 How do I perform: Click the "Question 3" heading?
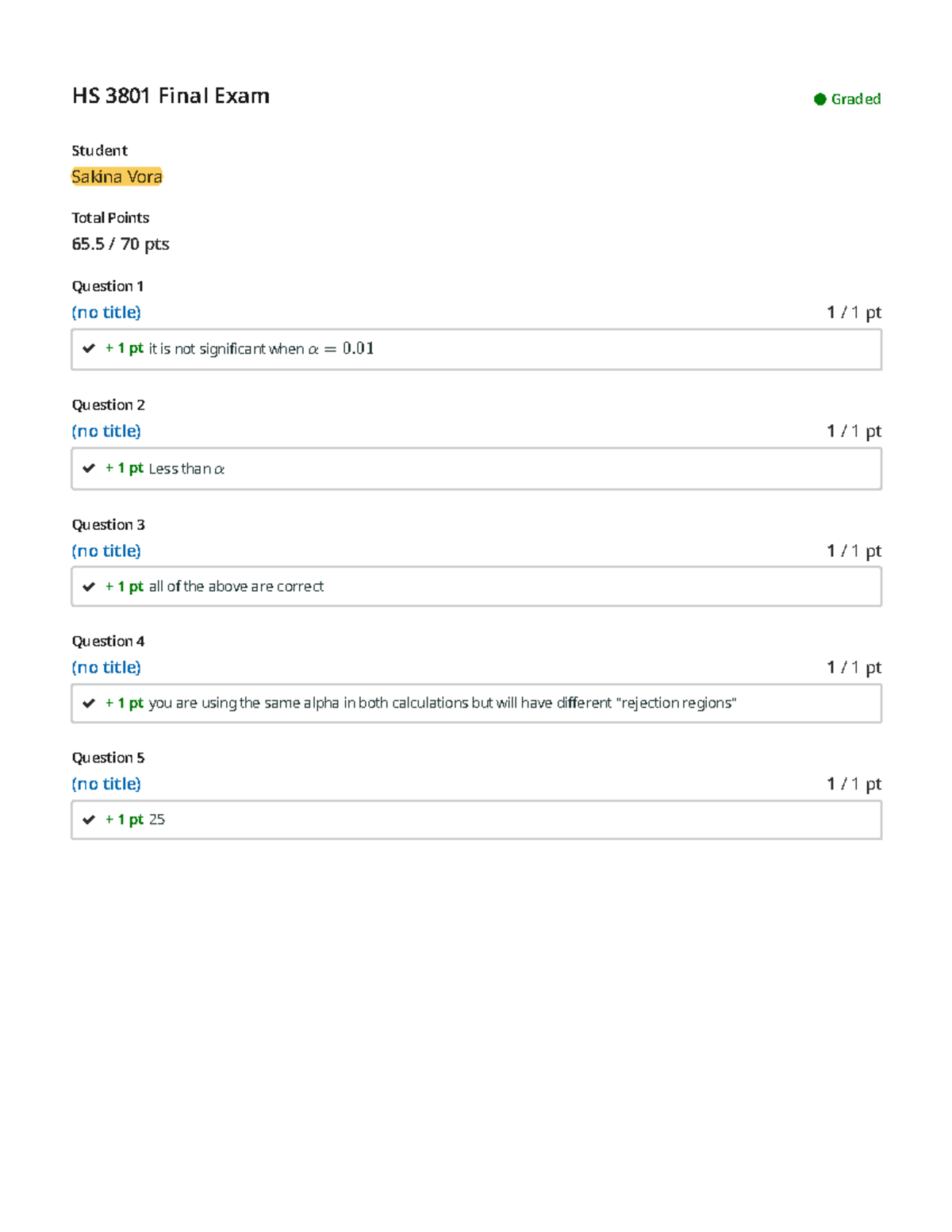(x=109, y=525)
